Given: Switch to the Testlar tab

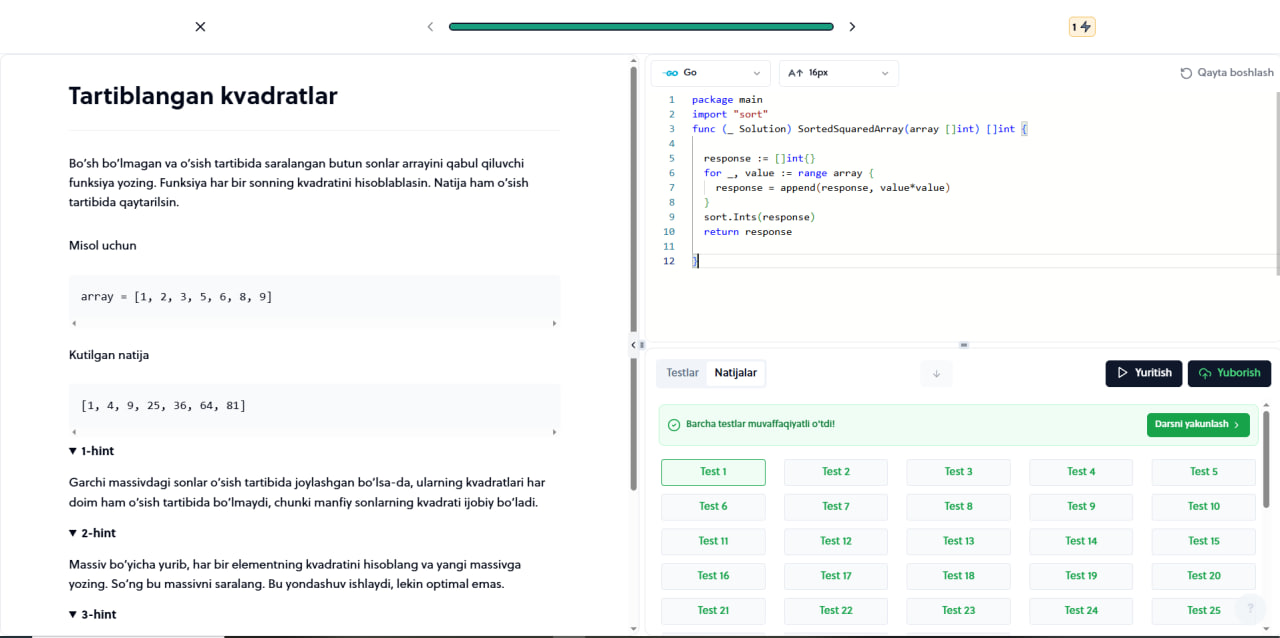Looking at the screenshot, I should (683, 373).
